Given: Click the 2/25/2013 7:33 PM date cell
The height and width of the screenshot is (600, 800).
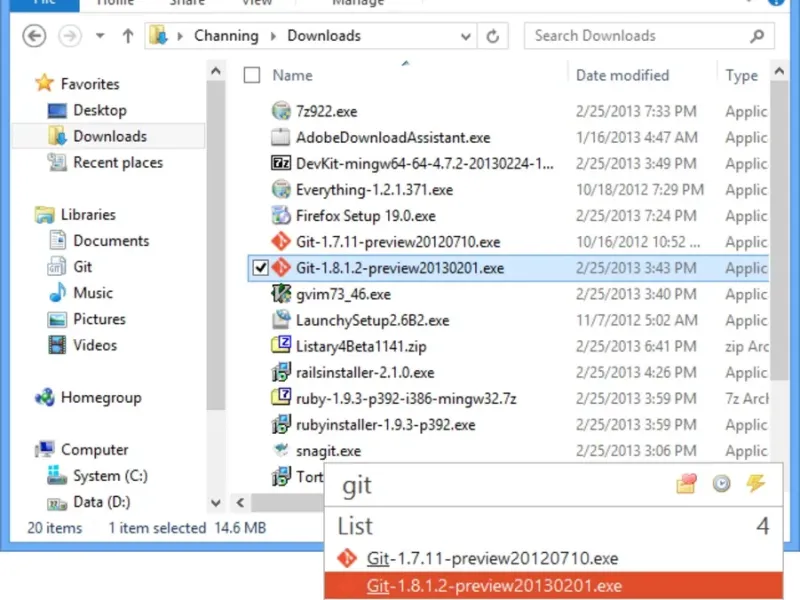Looking at the screenshot, I should tap(636, 111).
